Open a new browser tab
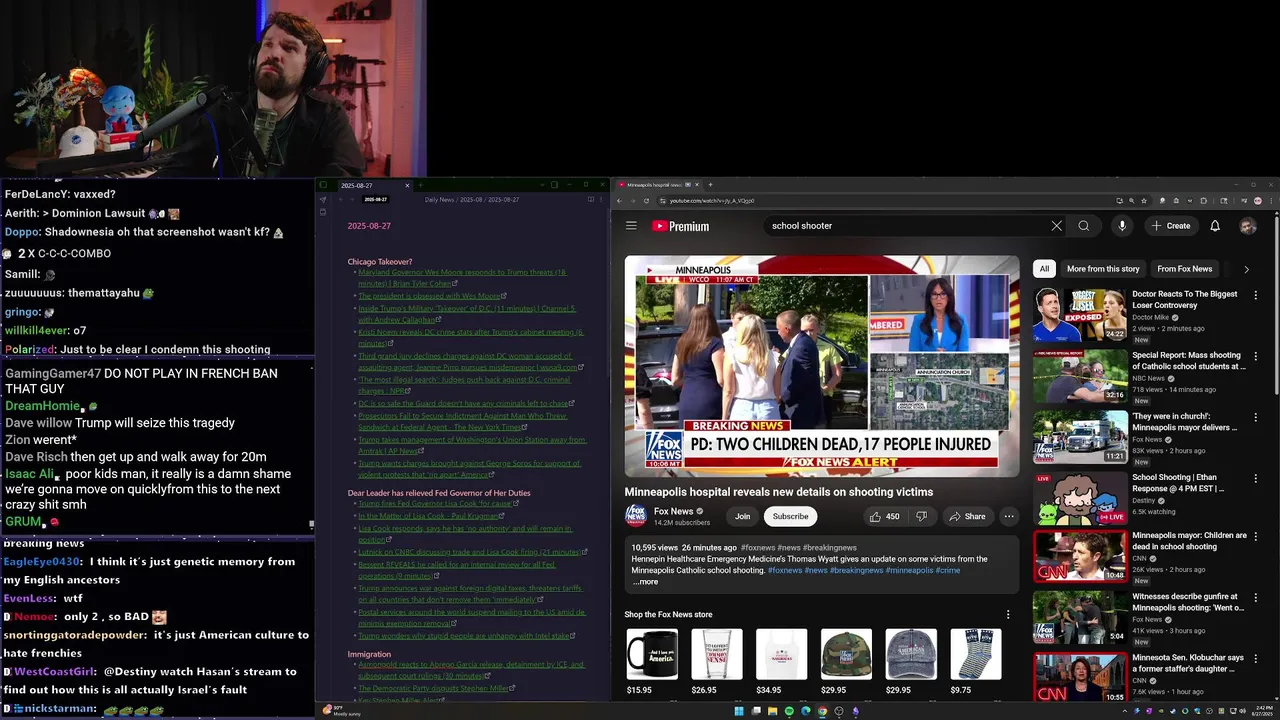 tap(710, 185)
